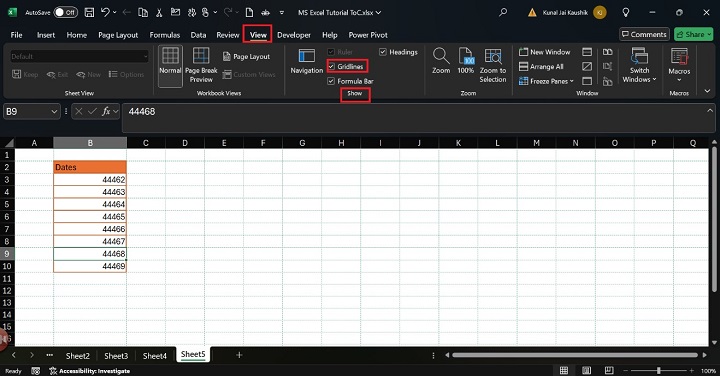Click the horizontal scrollbar
This screenshot has height=376, width=720.
[576, 355]
